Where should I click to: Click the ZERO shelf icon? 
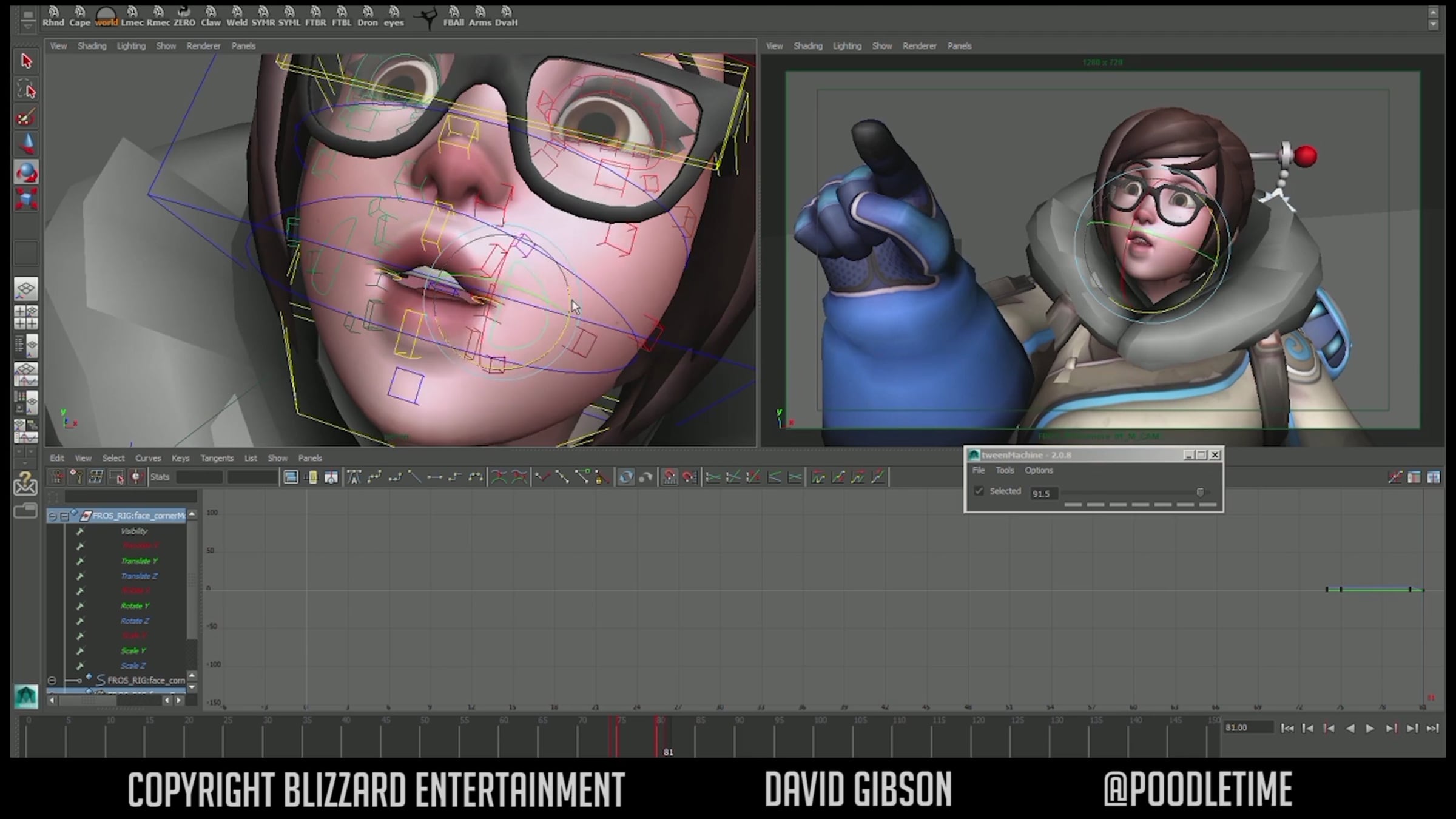click(184, 16)
